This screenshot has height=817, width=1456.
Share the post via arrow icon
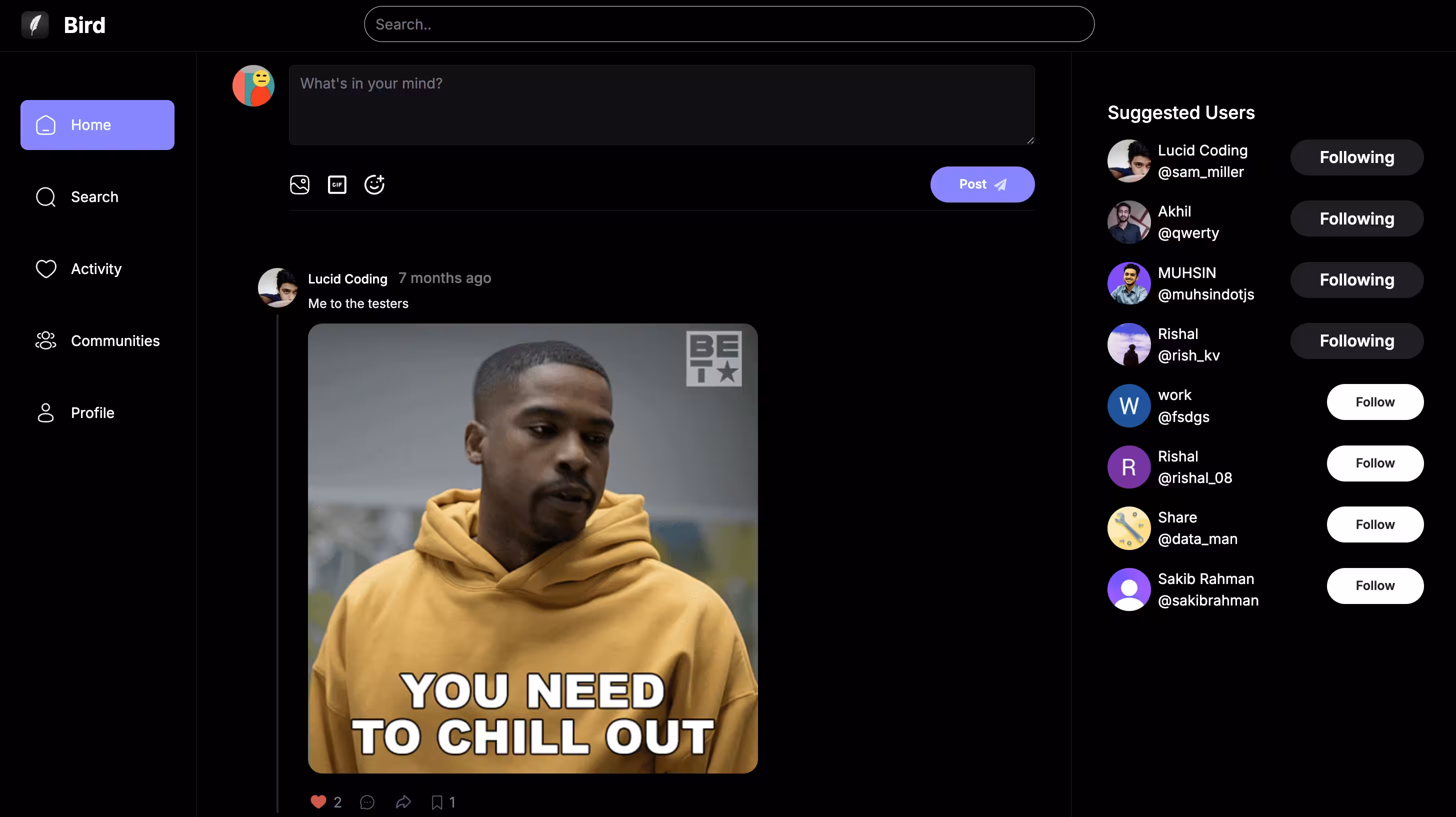pyautogui.click(x=403, y=801)
